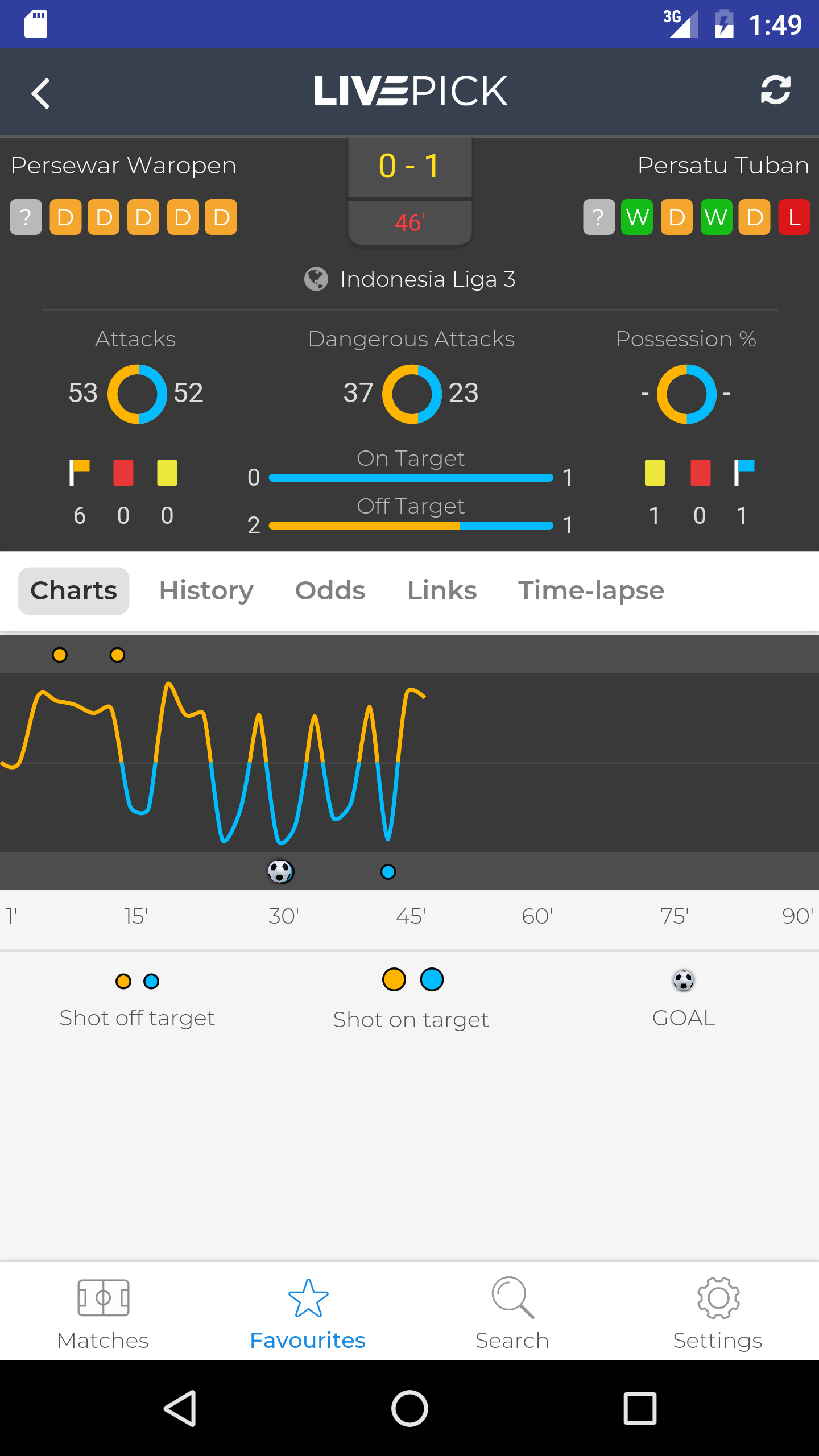
Task: Switch to the History tab
Action: tap(206, 591)
